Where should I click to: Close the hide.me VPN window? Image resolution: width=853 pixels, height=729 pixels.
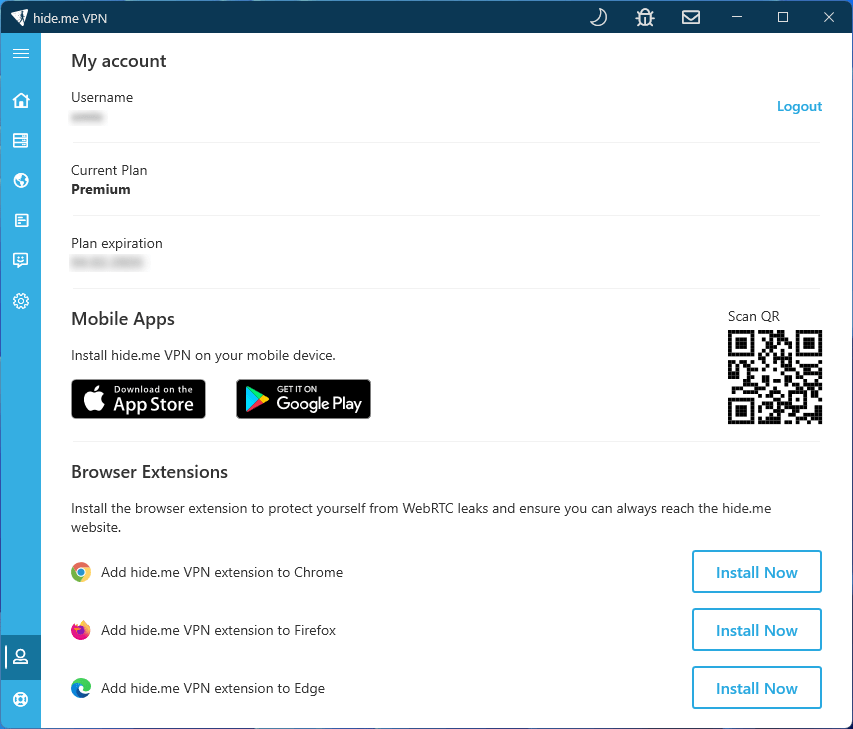(x=829, y=17)
